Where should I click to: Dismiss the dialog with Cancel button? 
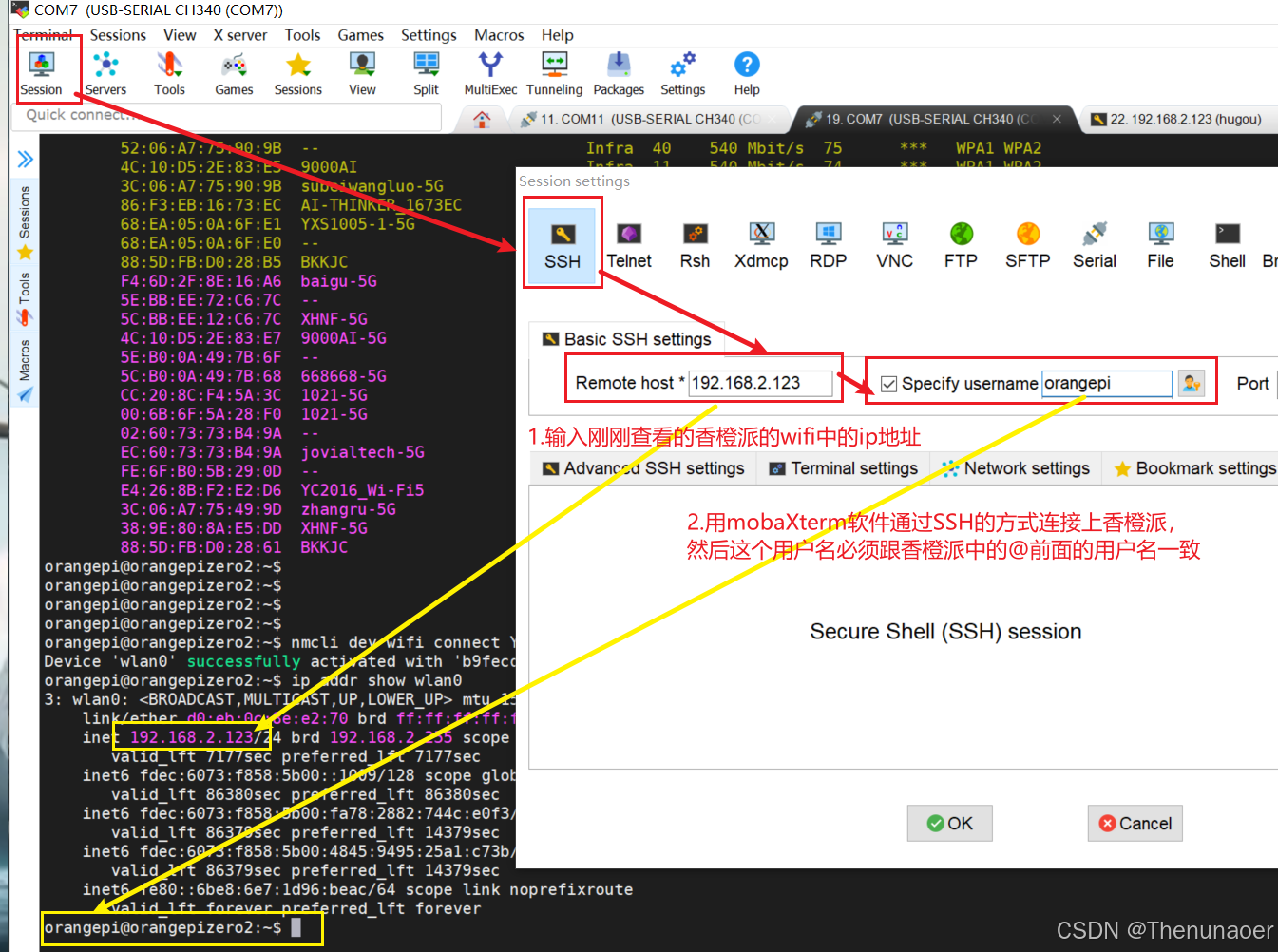[1135, 824]
